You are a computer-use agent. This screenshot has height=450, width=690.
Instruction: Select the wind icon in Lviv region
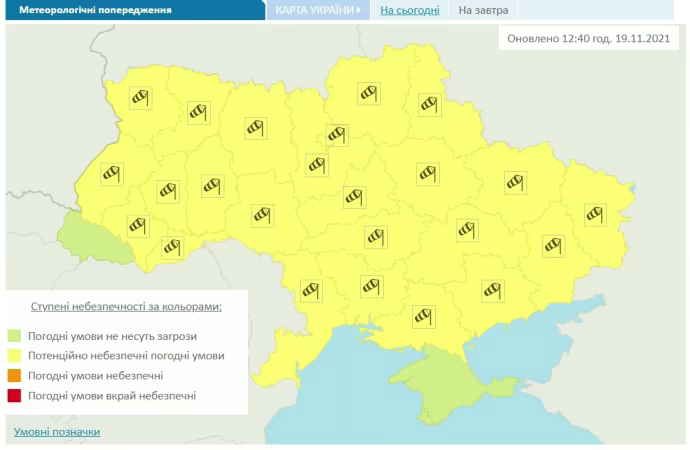[x=112, y=174]
